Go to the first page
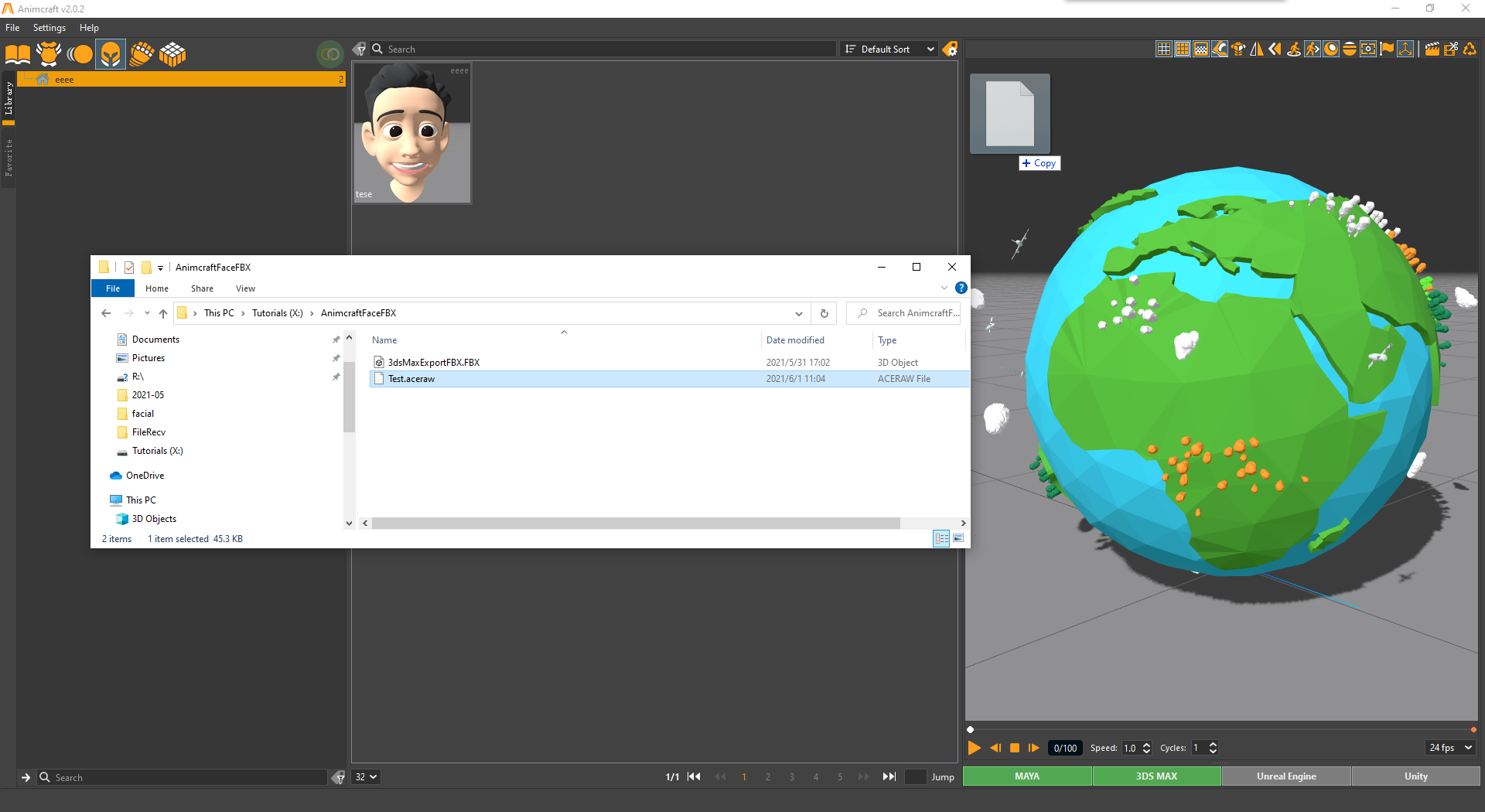This screenshot has width=1485, height=812. (x=695, y=777)
